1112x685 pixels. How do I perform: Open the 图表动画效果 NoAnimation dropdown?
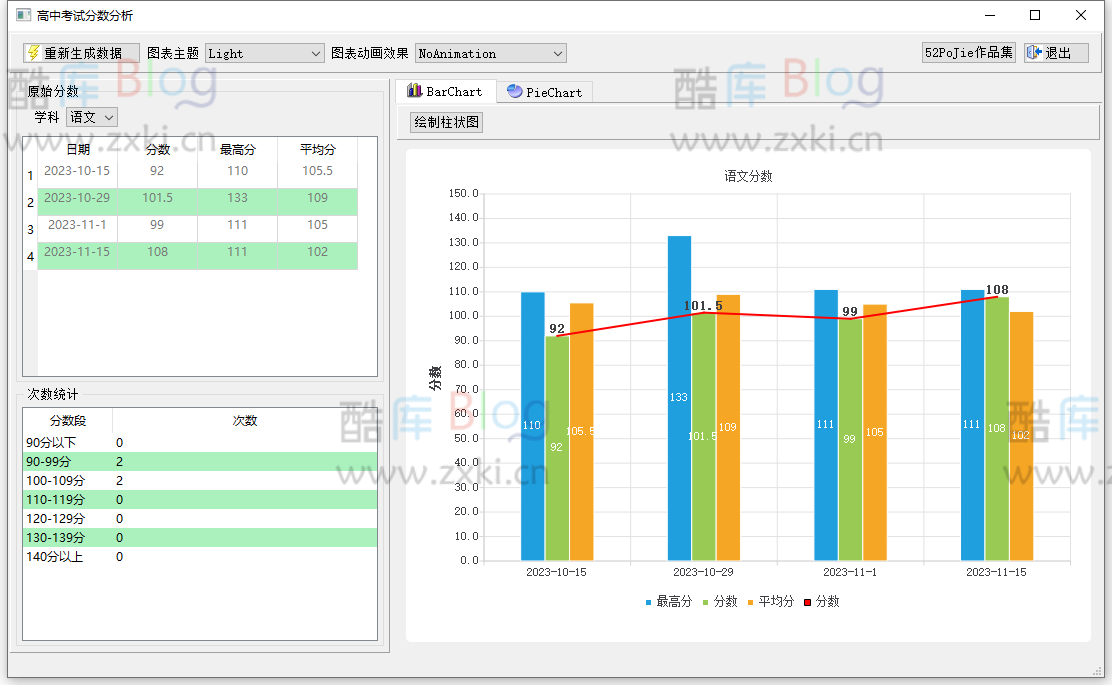(x=489, y=53)
